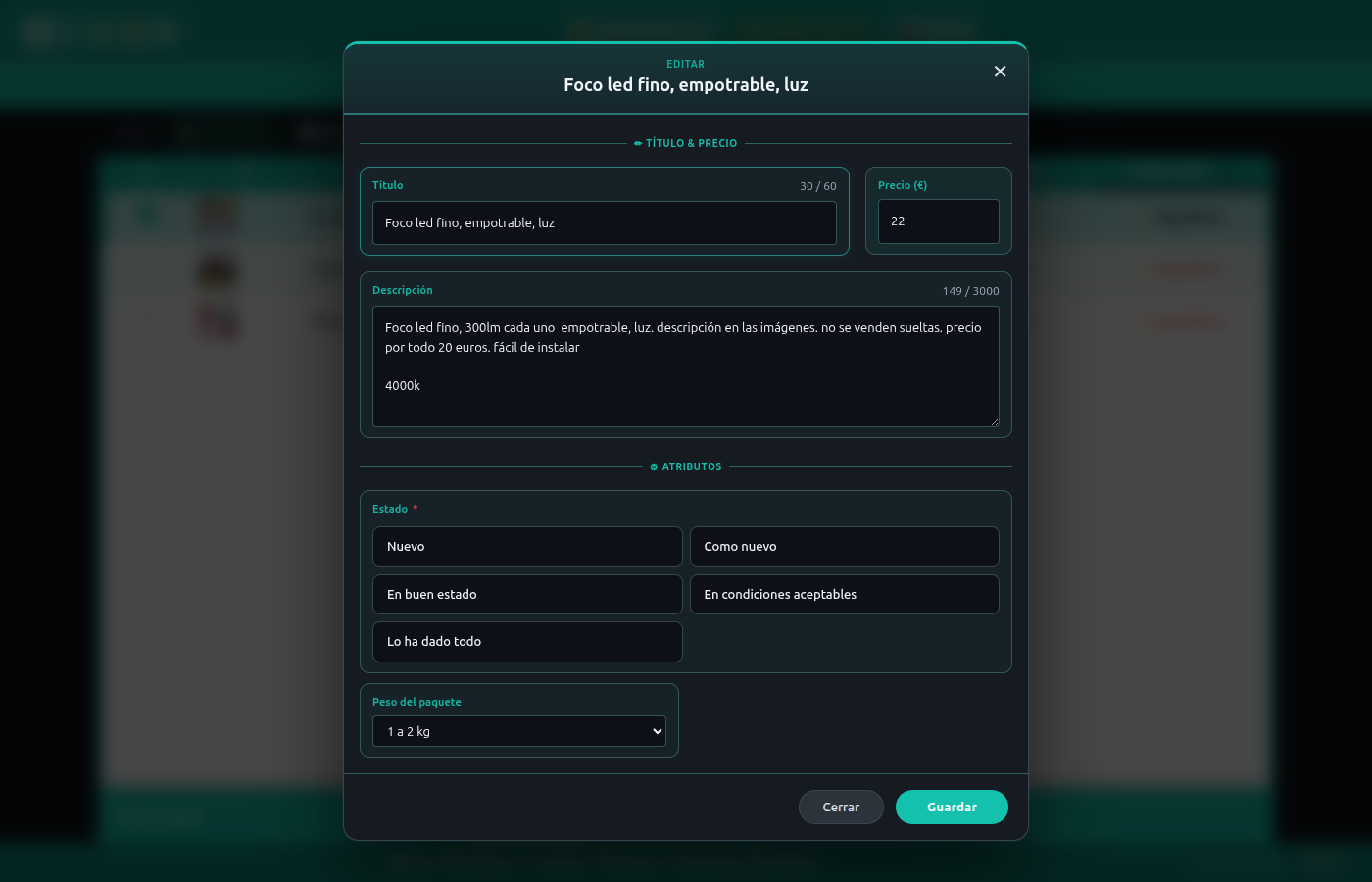Choose En buen estado condition
This screenshot has width=1372, height=882.
(527, 594)
